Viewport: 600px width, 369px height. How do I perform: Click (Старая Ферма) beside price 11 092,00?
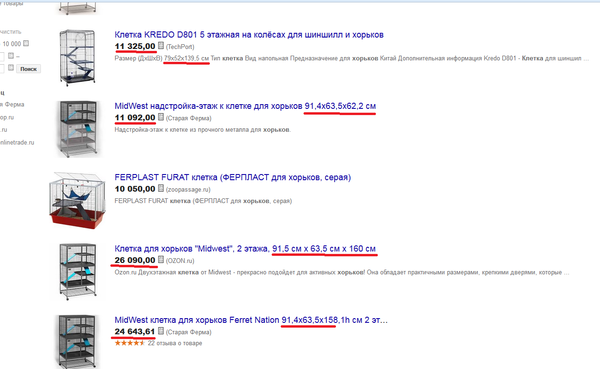pos(188,118)
